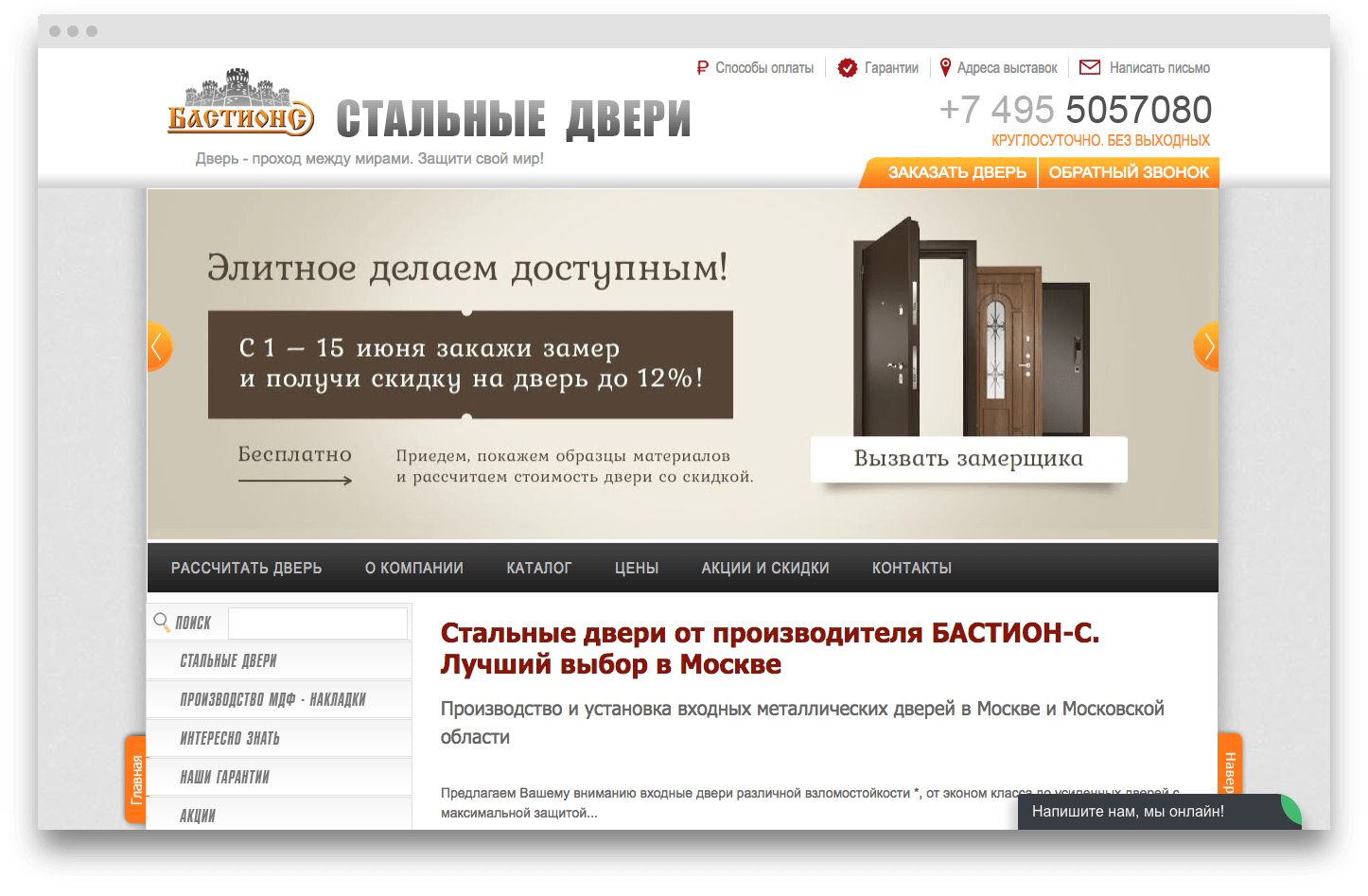Click the green chat widget icon
The image size is (1368, 896).
coord(1290,810)
